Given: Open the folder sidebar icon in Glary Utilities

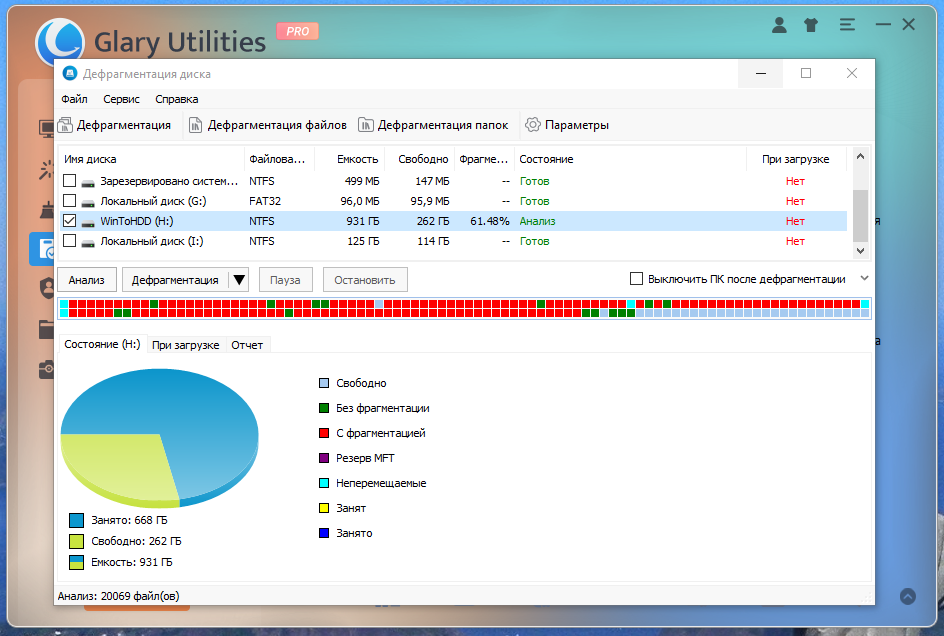Looking at the screenshot, I should [46, 329].
